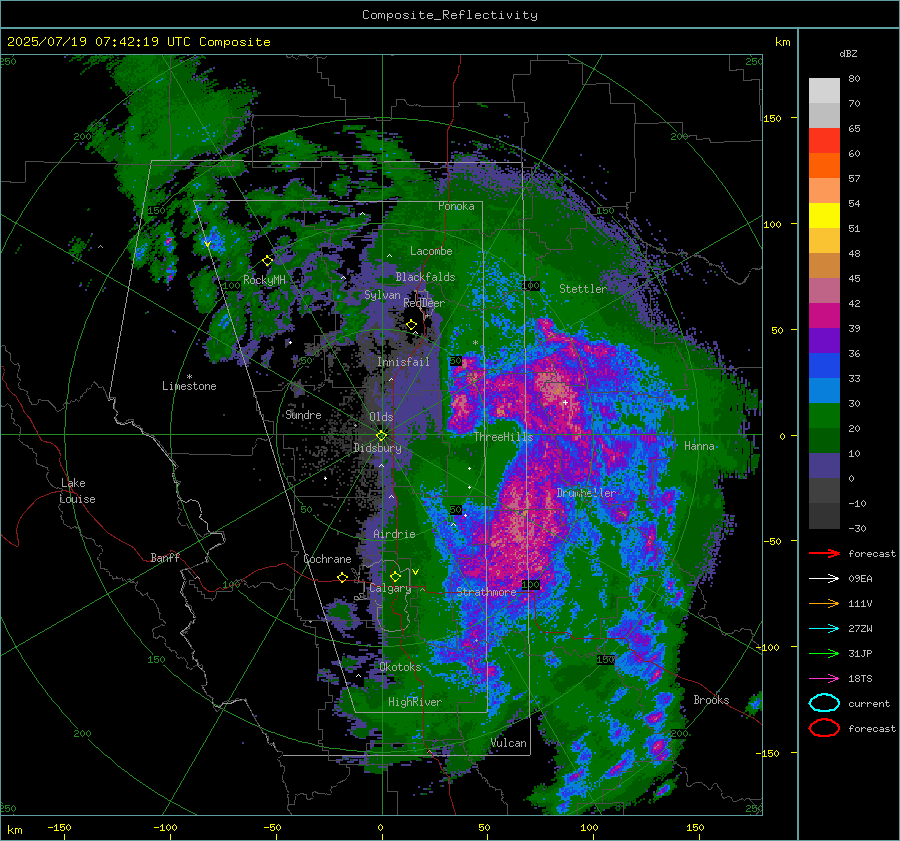
Task: Click the Composite_Reflectivity title
Action: click(x=449, y=15)
